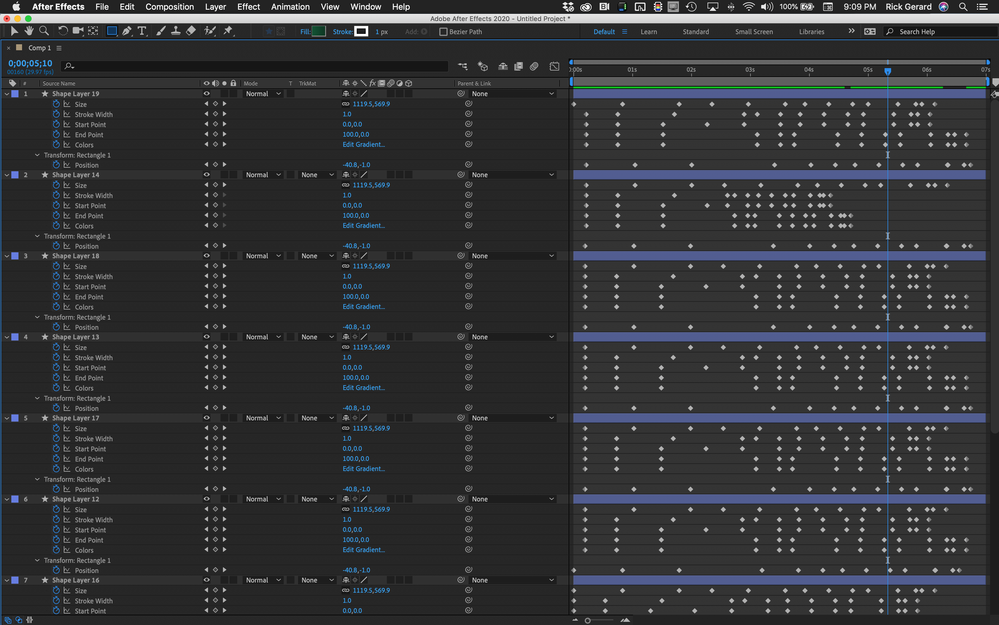Hide Shape Layer 19 with its eye icon
Viewport: 999px width, 625px height.
pos(206,94)
